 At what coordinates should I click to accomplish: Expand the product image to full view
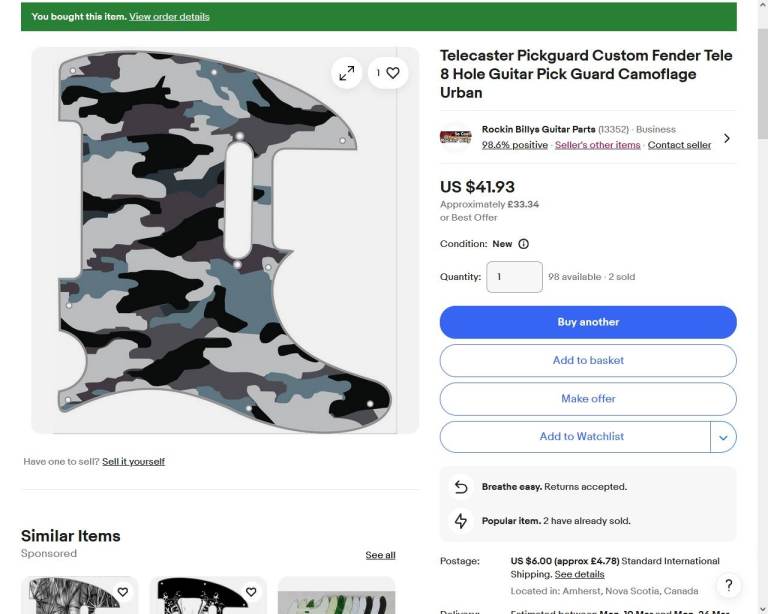tap(346, 73)
